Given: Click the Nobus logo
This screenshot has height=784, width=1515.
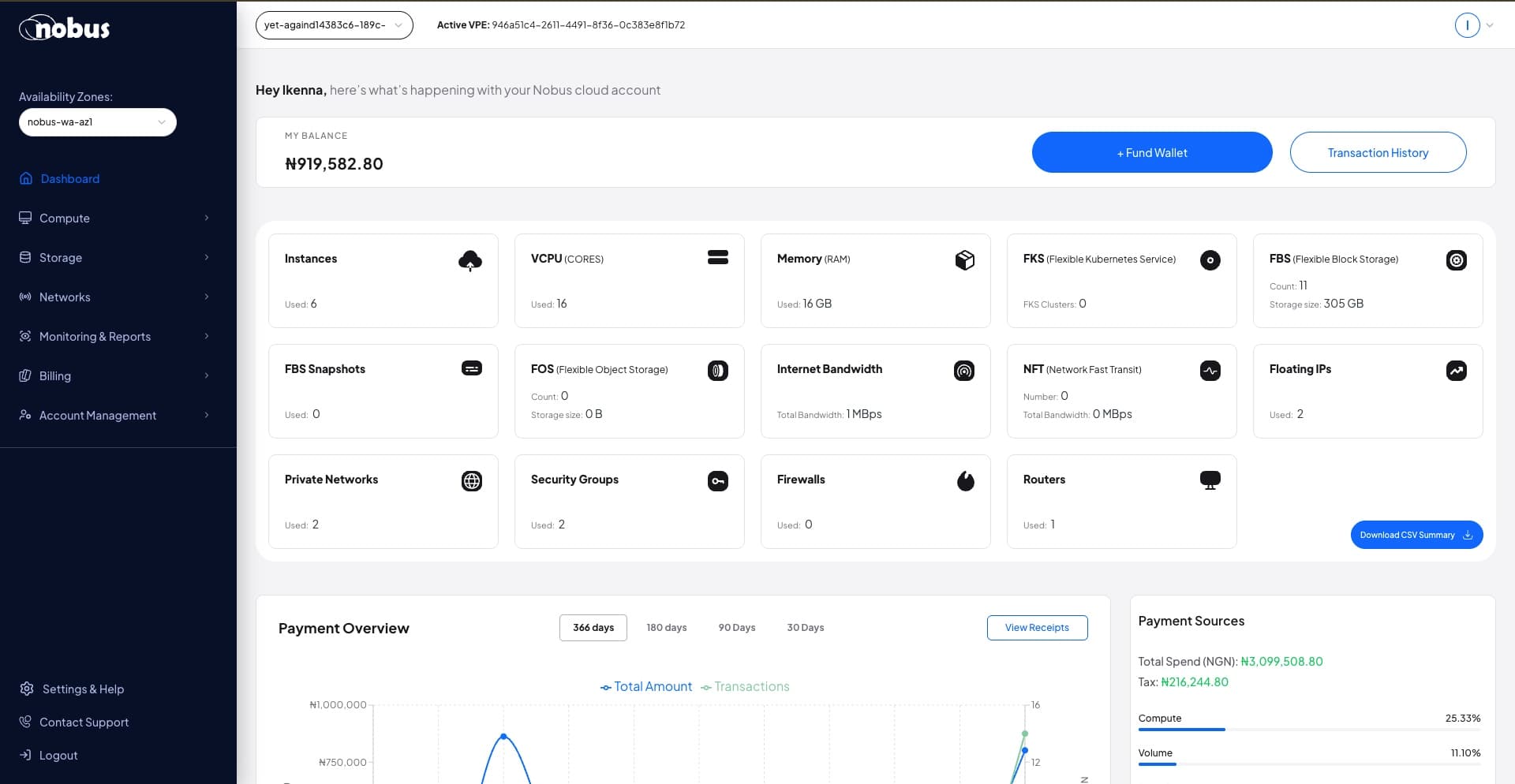Looking at the screenshot, I should (65, 28).
